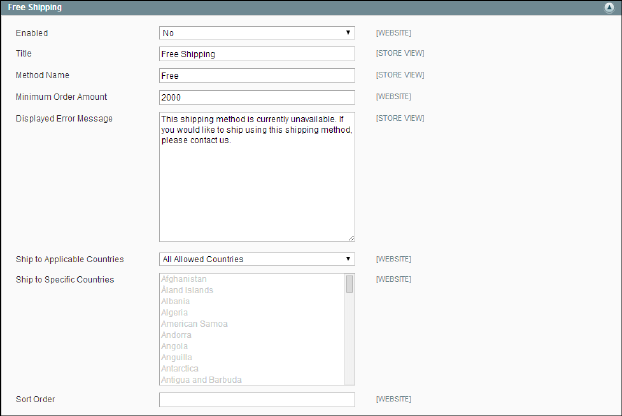
Task: Click the country list scrollbar thumb
Action: tap(349, 284)
